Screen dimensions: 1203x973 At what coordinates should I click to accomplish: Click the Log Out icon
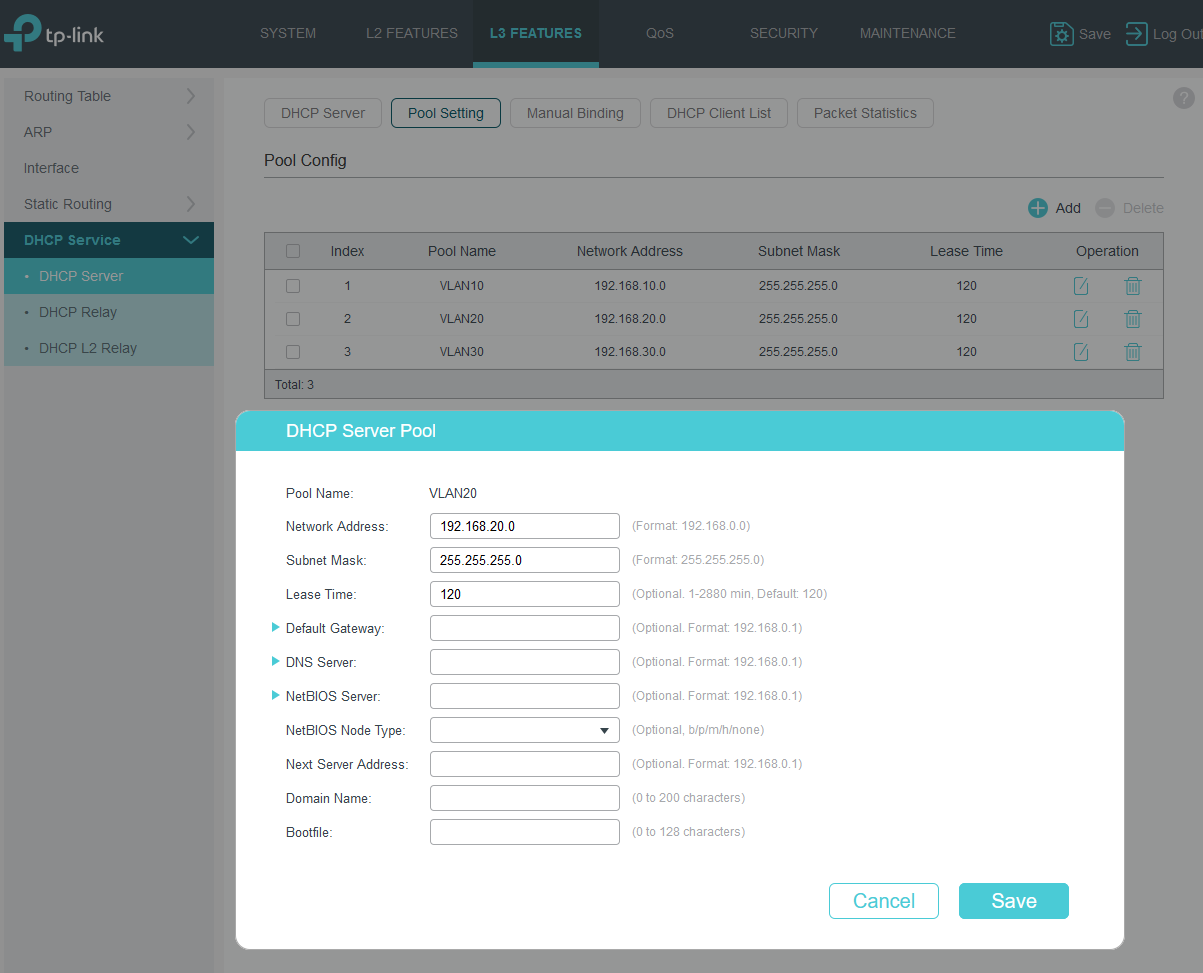point(1137,34)
